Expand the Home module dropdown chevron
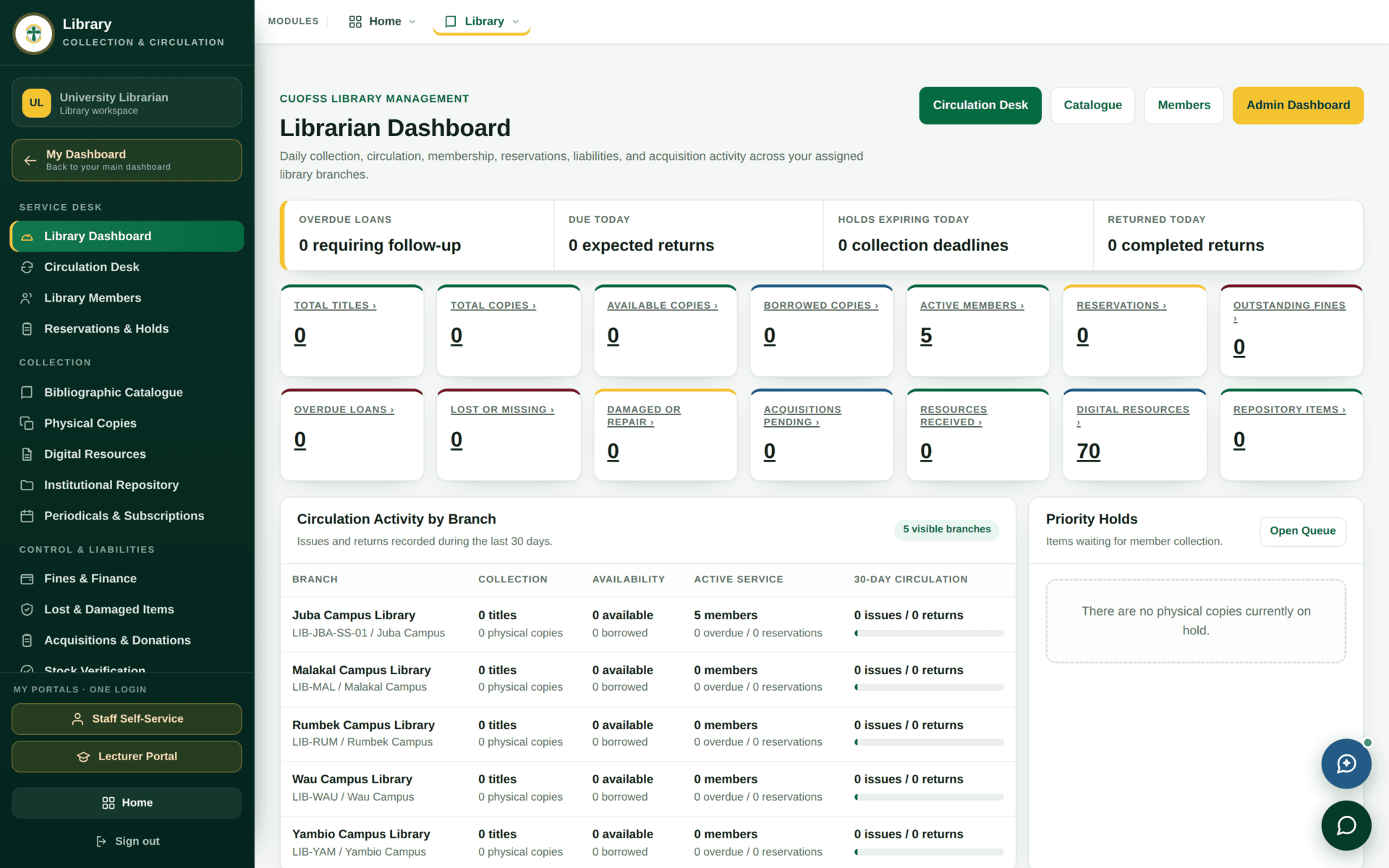1389x868 pixels. click(412, 22)
